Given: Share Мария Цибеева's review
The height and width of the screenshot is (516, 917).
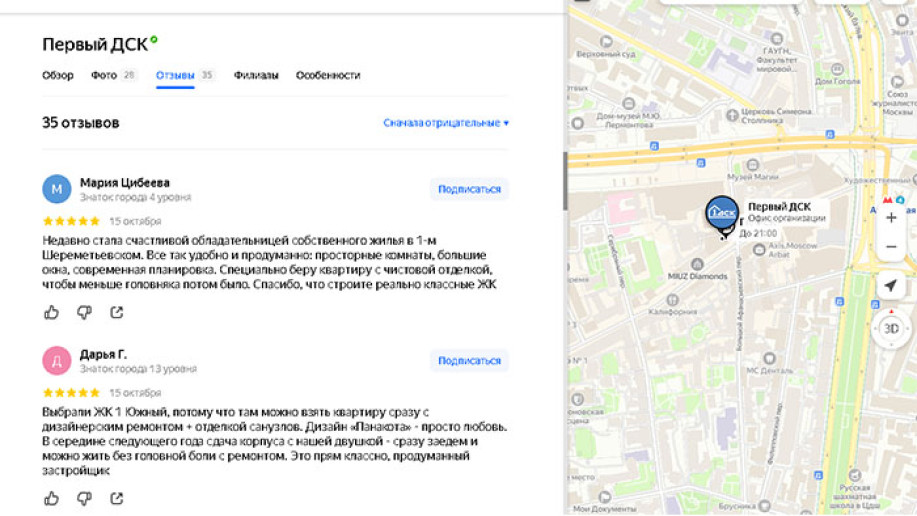Looking at the screenshot, I should coord(117,312).
